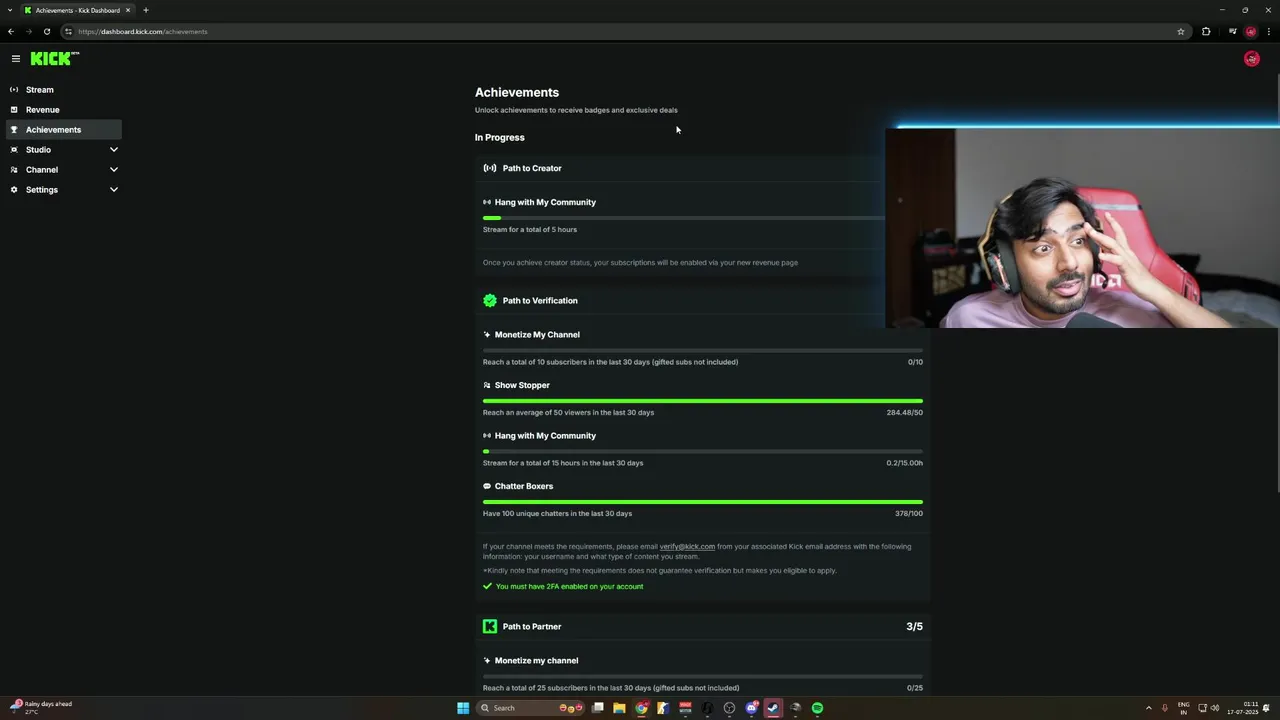The height and width of the screenshot is (720, 1280).
Task: Click the Channel icon in sidebar
Action: 14,170
